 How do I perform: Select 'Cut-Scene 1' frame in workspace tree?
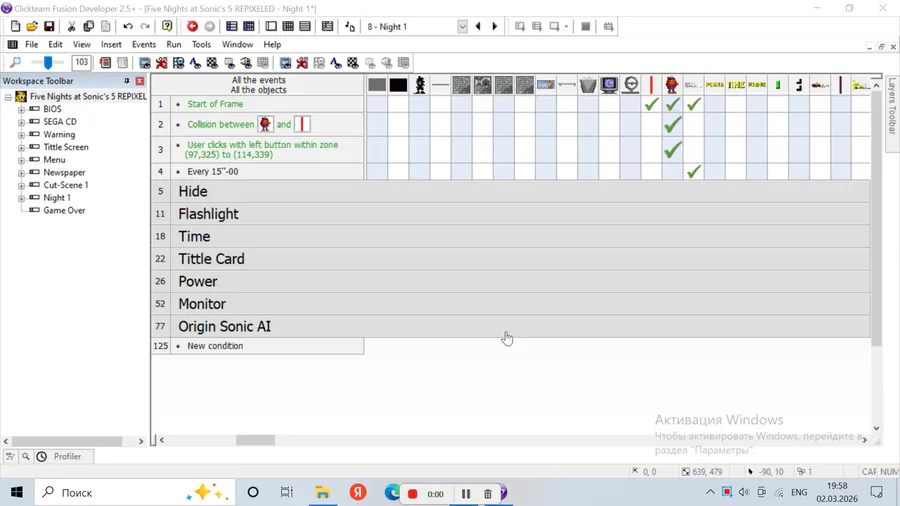coord(66,185)
